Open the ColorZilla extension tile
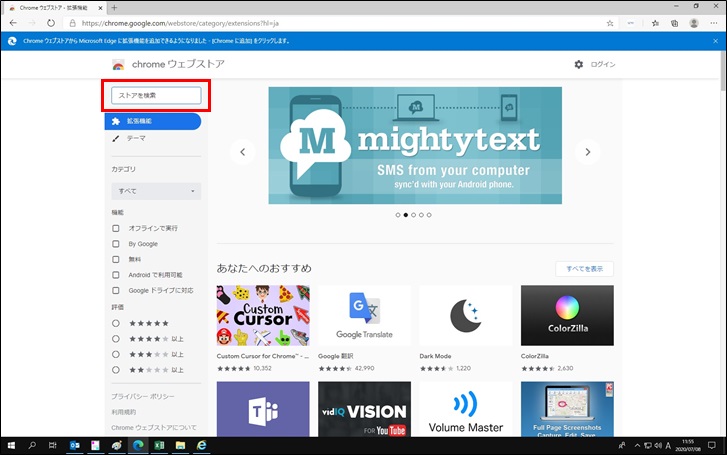The height and width of the screenshot is (455, 727). [x=567, y=315]
